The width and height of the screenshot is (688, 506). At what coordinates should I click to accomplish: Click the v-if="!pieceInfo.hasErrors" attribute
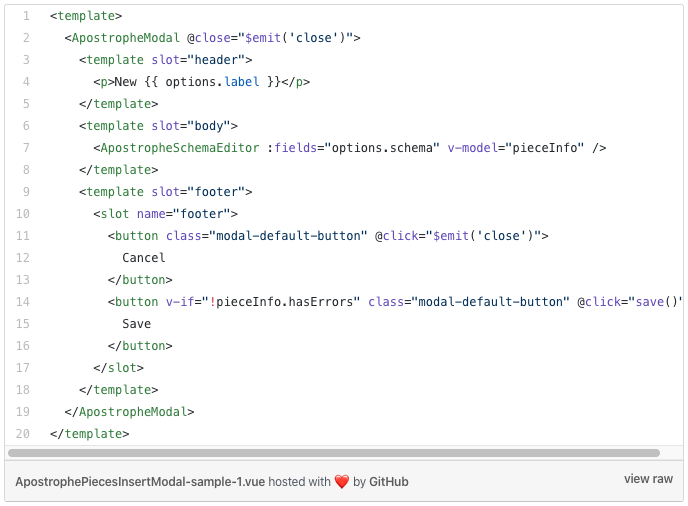263,302
